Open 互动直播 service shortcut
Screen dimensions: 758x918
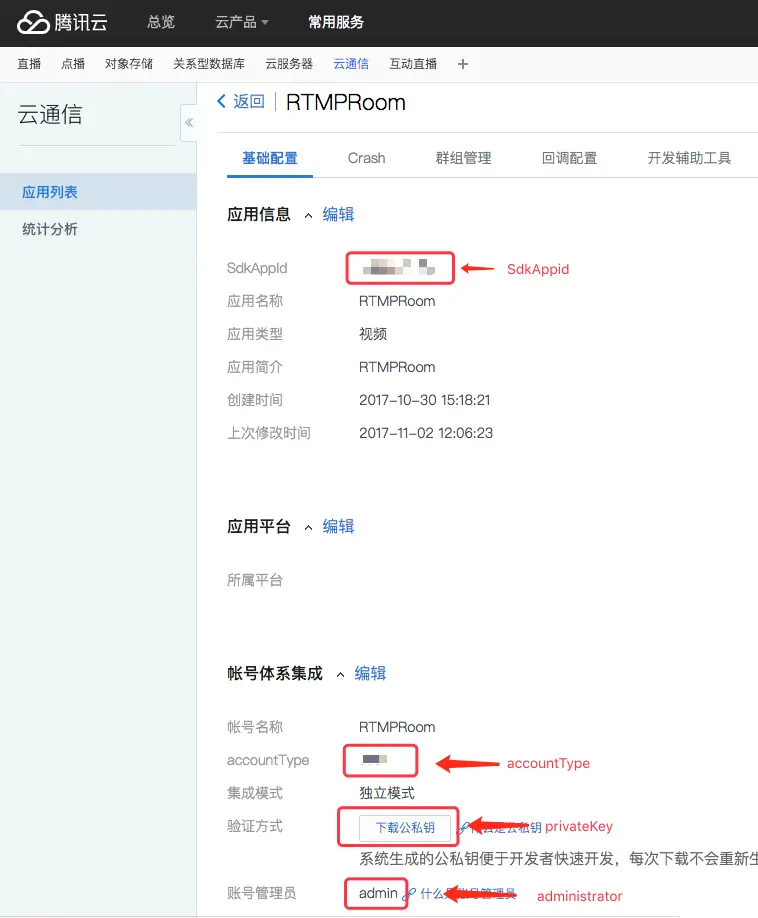click(x=413, y=64)
